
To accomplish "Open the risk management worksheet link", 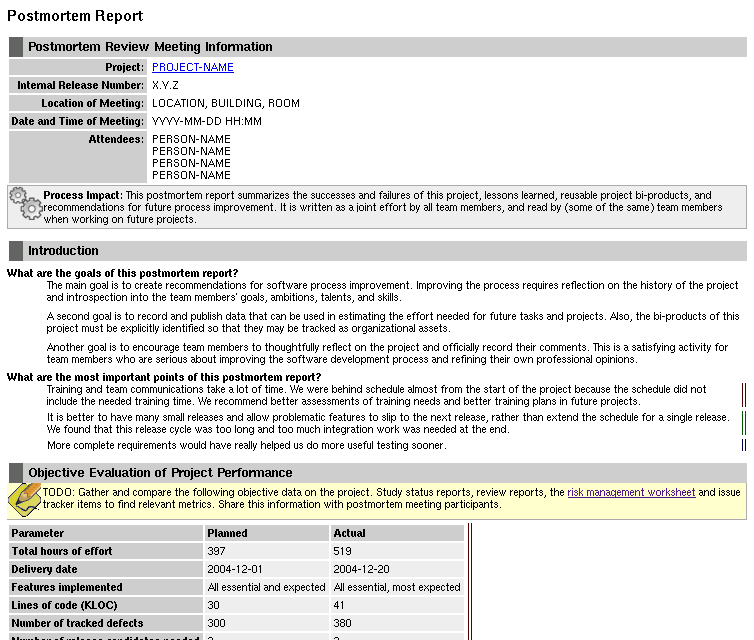I will point(631,492).
